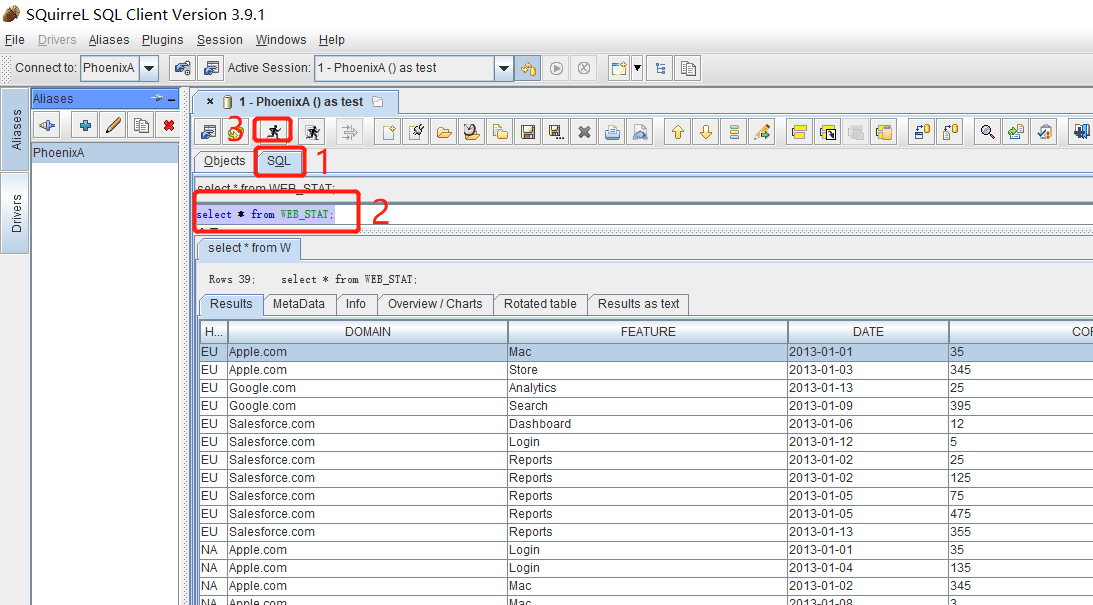Open the Session menu
The image size is (1093, 605).
click(220, 40)
